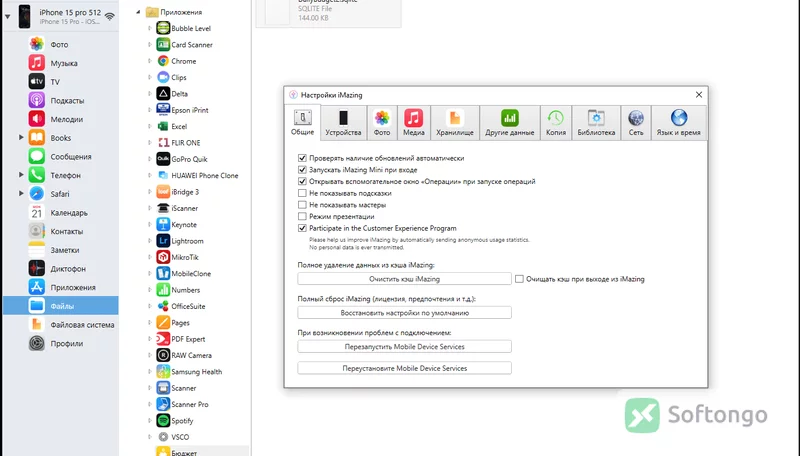The image size is (800, 456).
Task: Select the MikroTik app icon
Action: click(x=163, y=257)
